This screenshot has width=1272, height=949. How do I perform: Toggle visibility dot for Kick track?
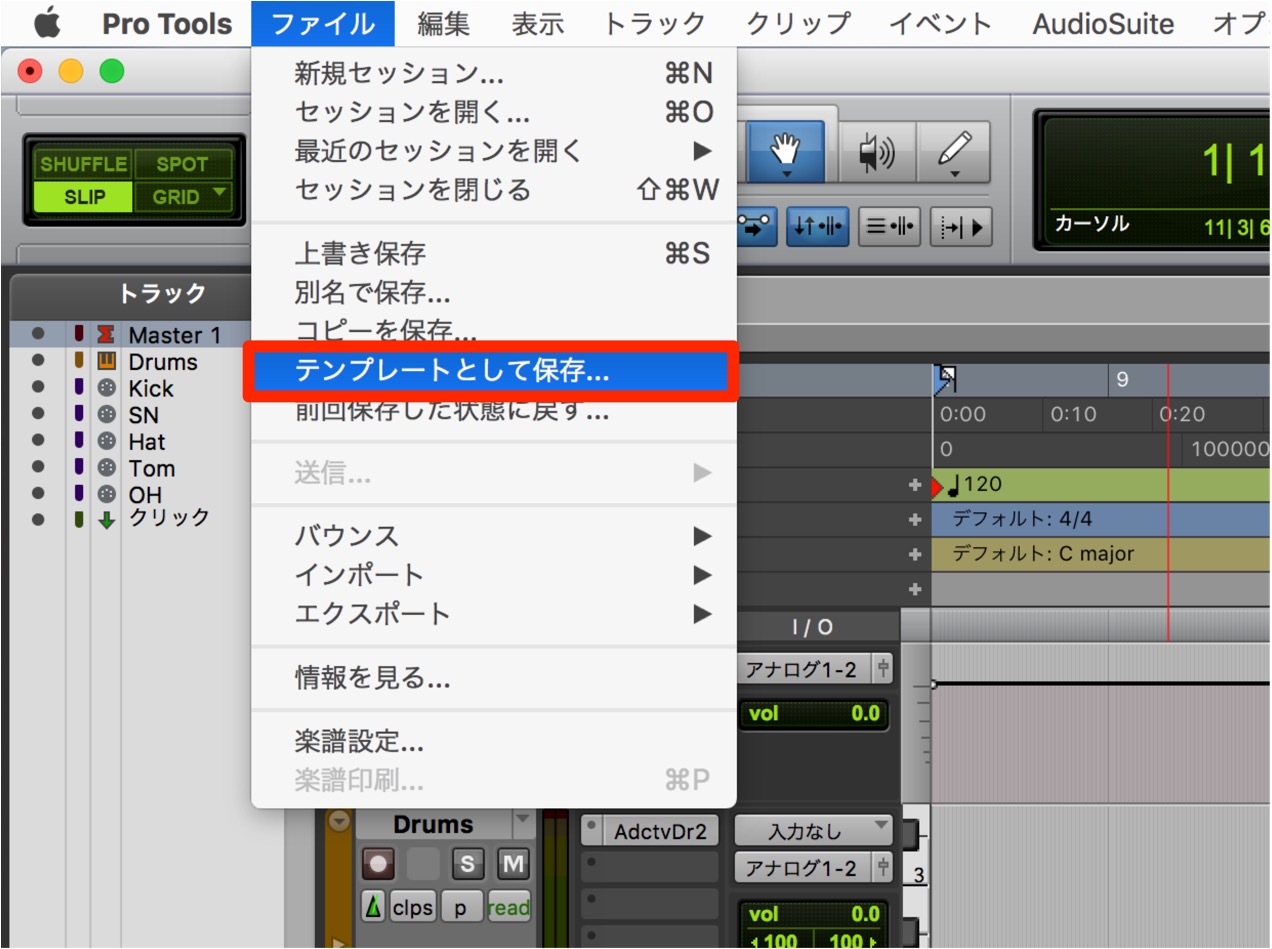pyautogui.click(x=38, y=387)
